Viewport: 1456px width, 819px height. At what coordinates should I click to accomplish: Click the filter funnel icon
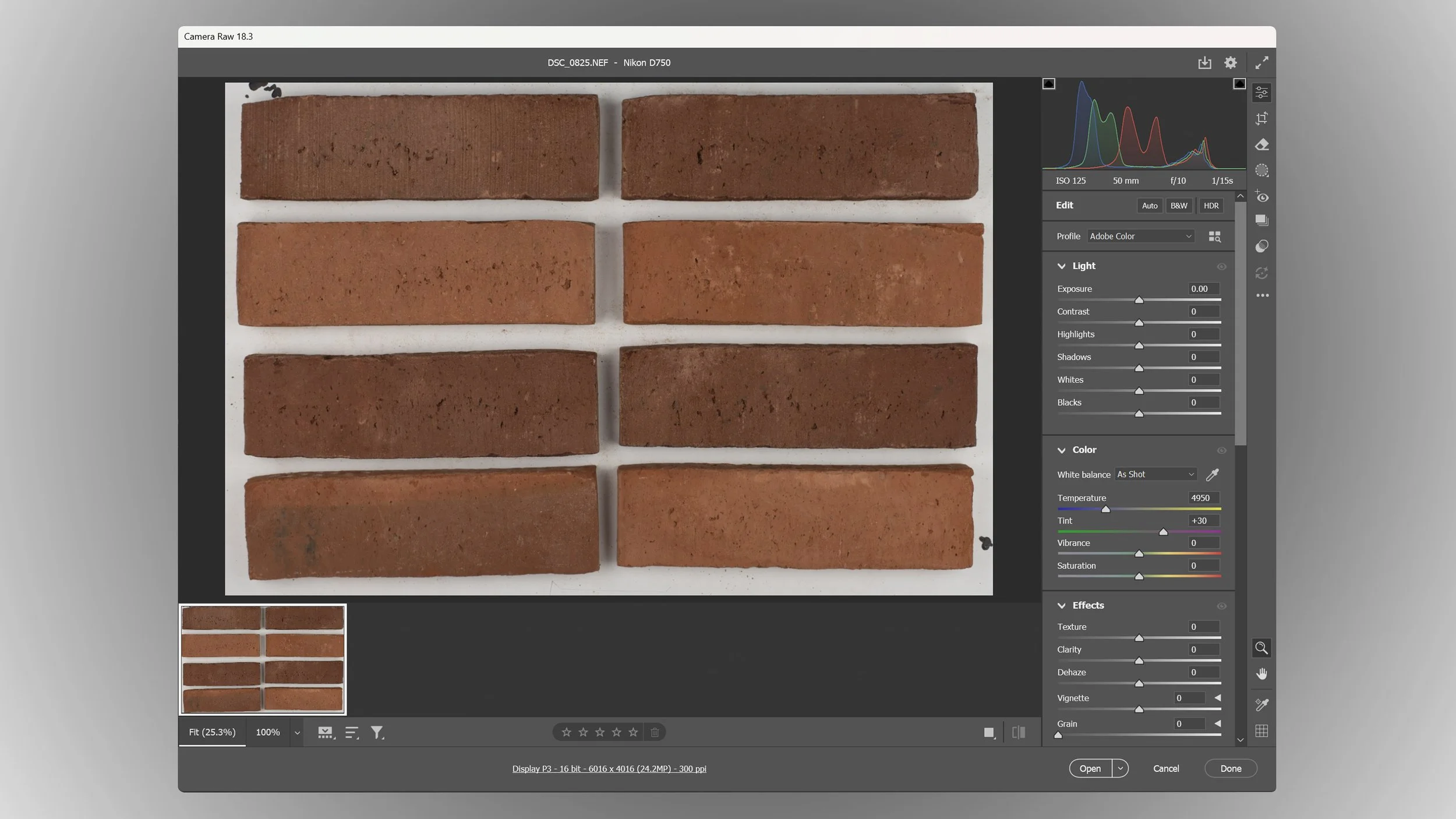point(377,733)
